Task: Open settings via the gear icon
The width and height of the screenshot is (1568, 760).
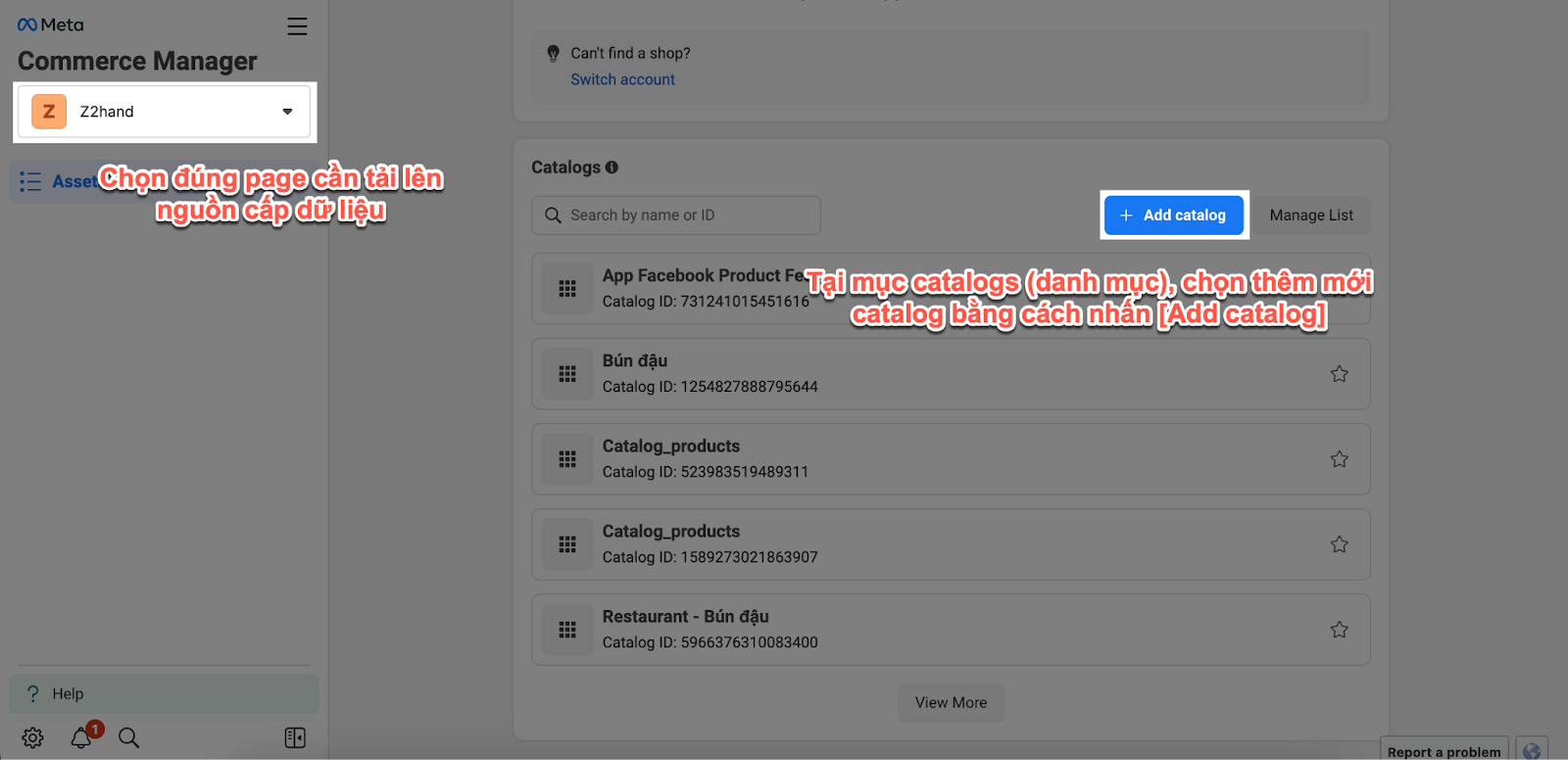Action: (x=33, y=737)
